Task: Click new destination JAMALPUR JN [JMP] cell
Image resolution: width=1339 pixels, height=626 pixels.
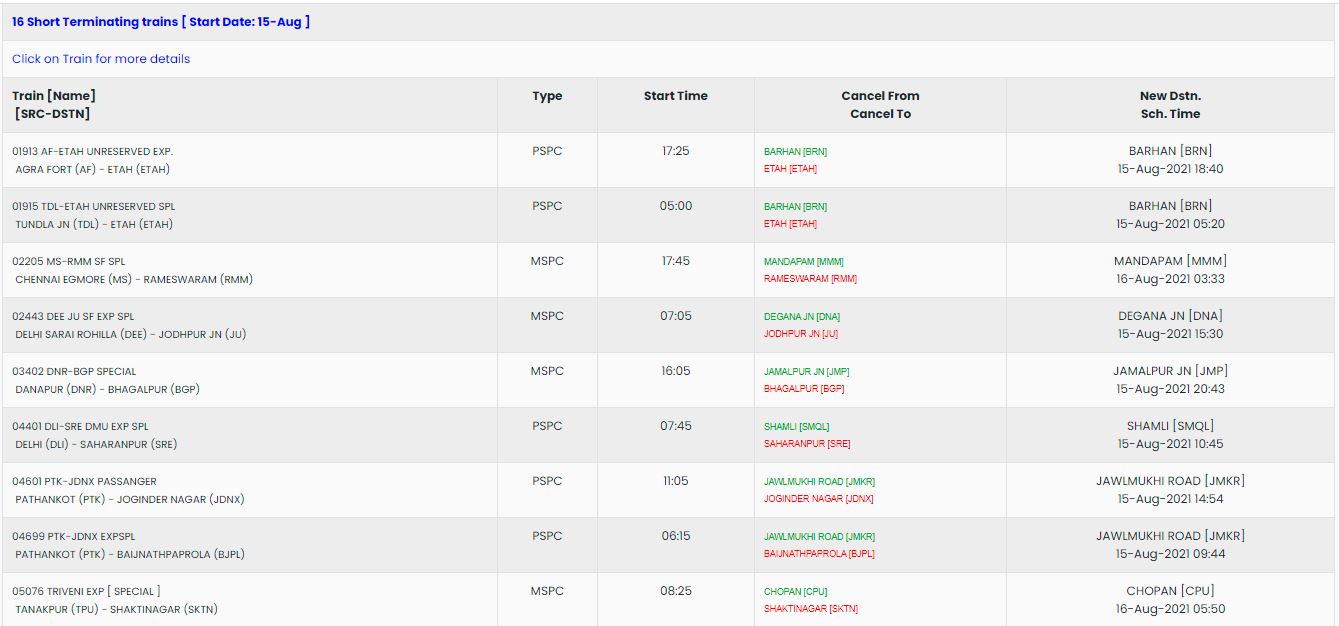Action: click(1170, 371)
